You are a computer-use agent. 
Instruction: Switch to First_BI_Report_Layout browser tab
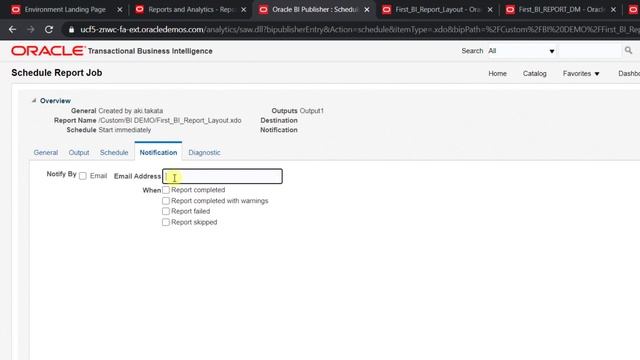[x=437, y=9]
